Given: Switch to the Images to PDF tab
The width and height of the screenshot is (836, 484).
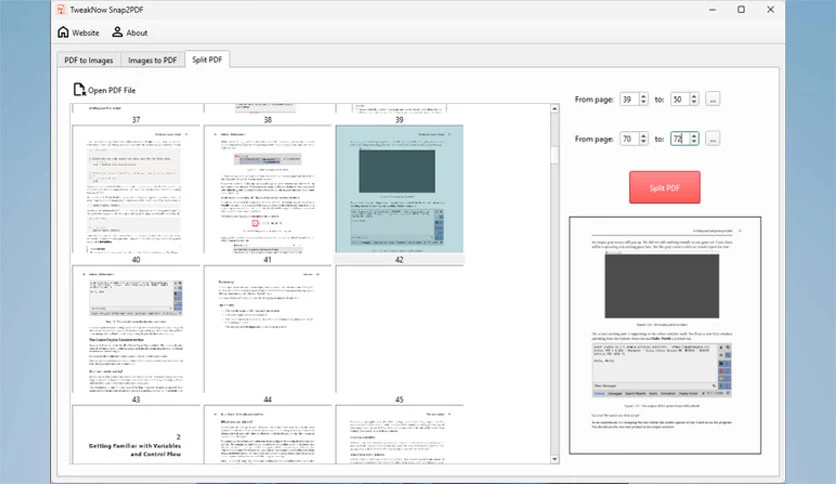Looking at the screenshot, I should pyautogui.click(x=152, y=60).
